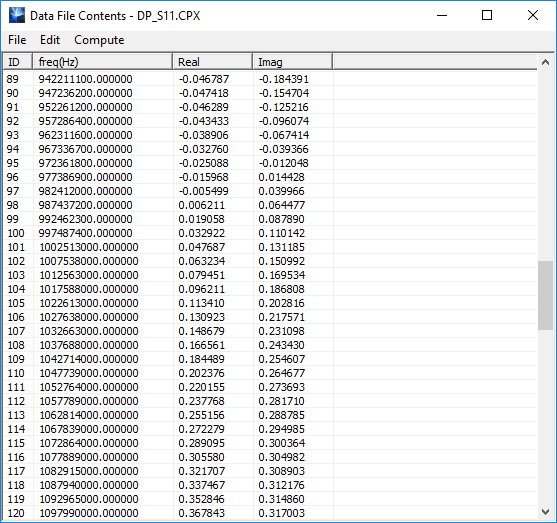Minimize the Data File Contents window
Image resolution: width=557 pixels, height=523 pixels.
(442, 15)
